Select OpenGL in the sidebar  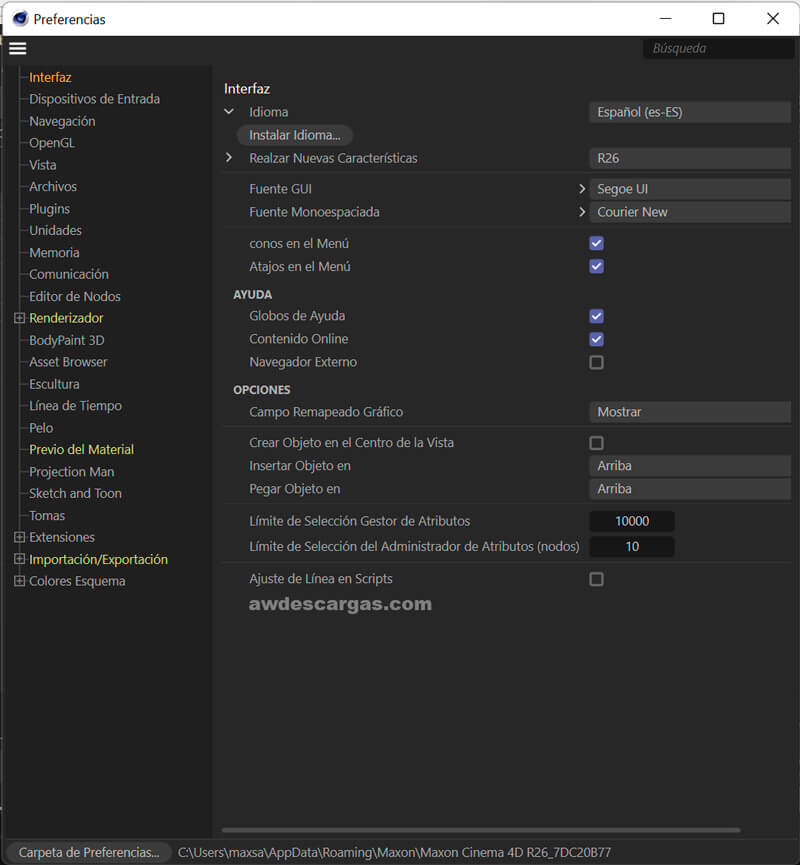(52, 143)
